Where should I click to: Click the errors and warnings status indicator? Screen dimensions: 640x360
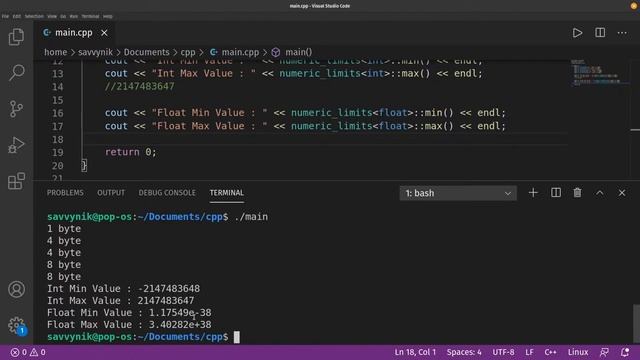click(x=28, y=352)
